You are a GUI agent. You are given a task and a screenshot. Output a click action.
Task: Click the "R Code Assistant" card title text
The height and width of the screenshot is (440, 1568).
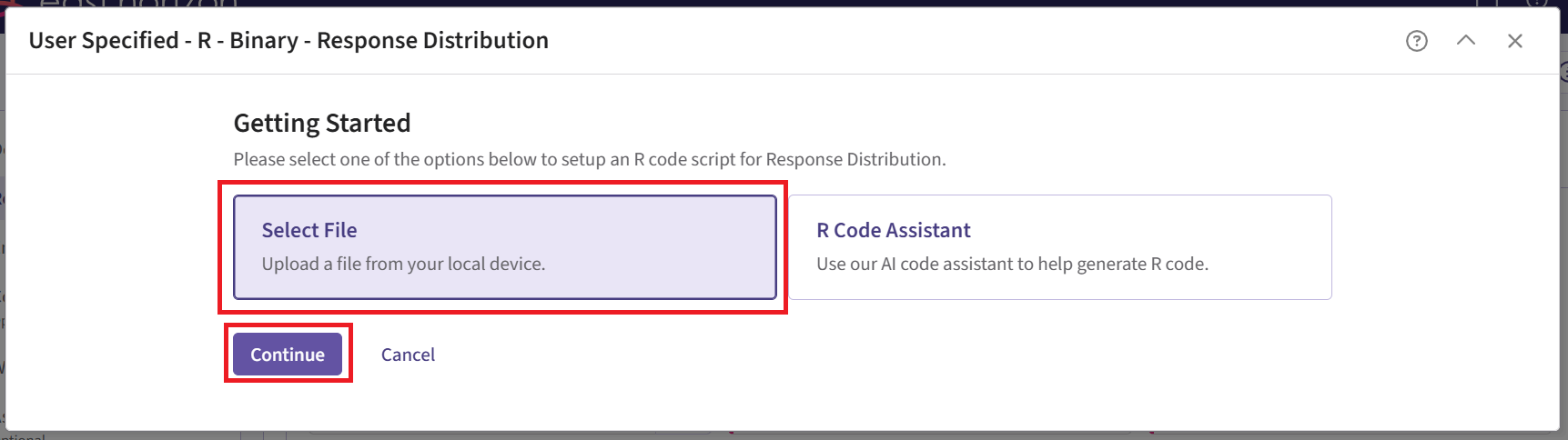pos(893,230)
